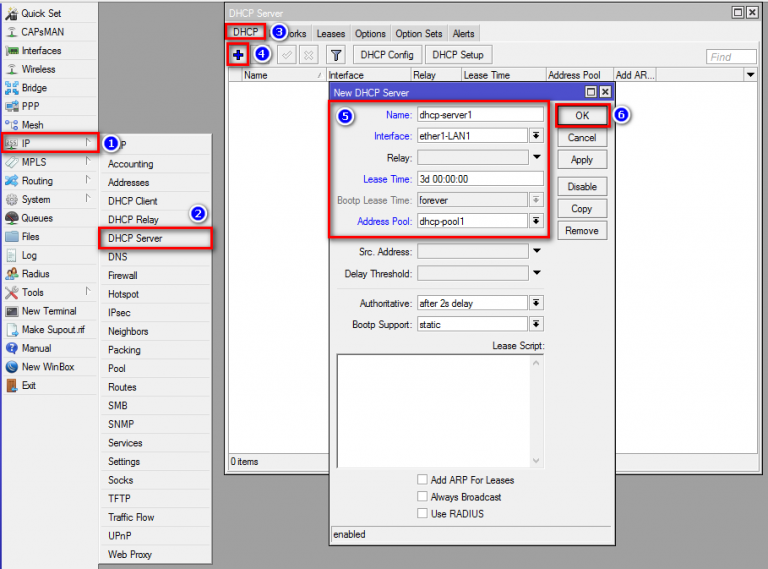Toggle the Always Broadcast checkbox
Screen dimensions: 768x569
pos(423,497)
